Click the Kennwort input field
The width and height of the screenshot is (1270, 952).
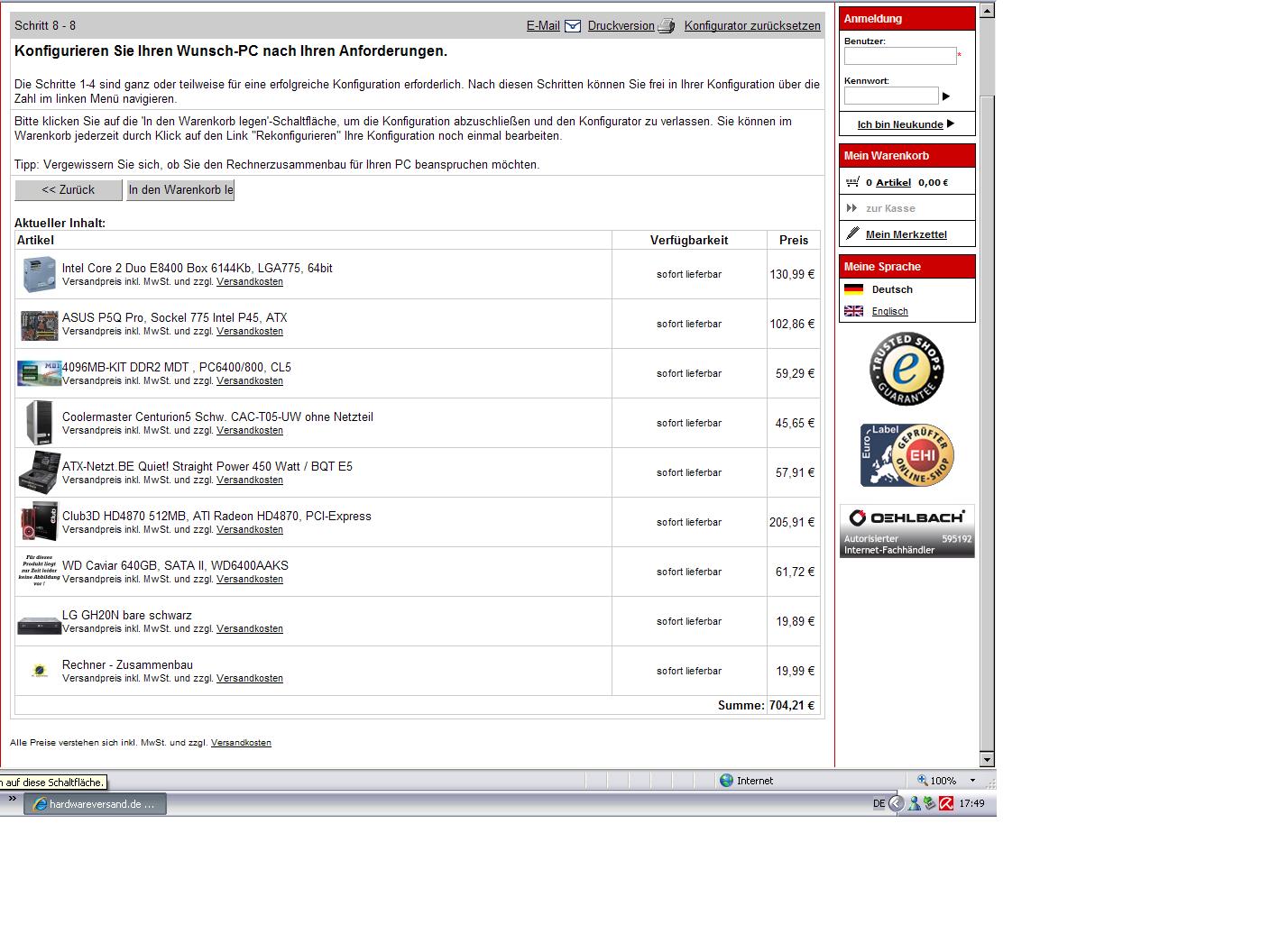coord(891,96)
